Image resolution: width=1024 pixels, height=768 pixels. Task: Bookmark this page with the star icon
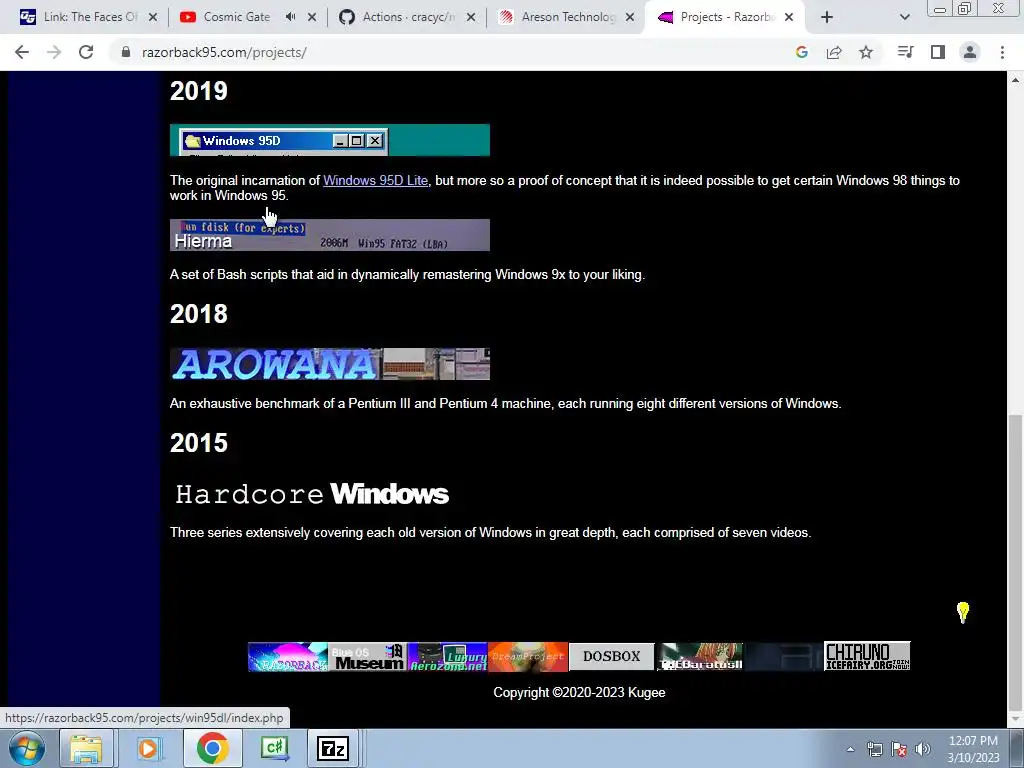coord(866,52)
